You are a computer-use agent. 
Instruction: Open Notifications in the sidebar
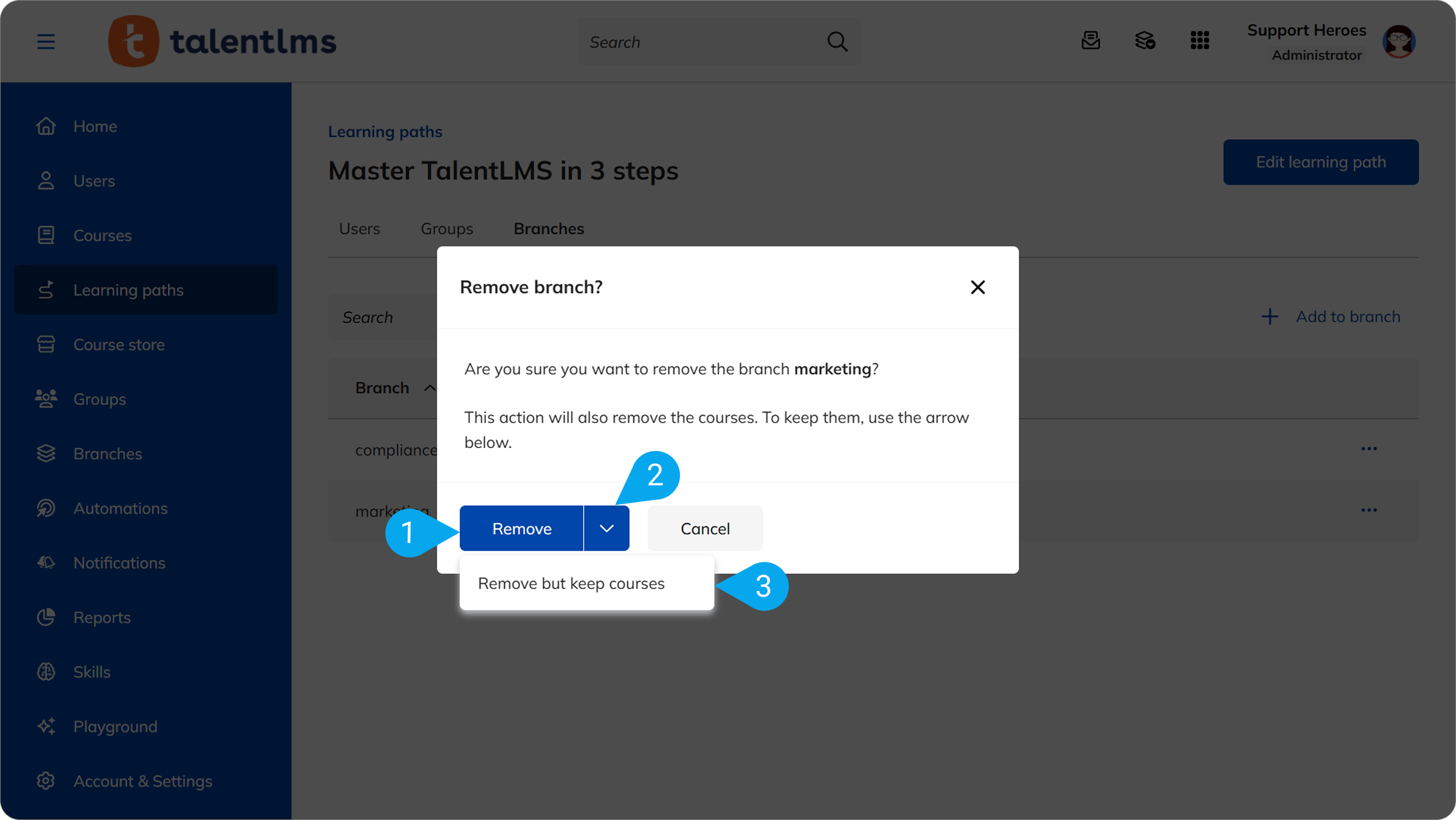pos(146,562)
